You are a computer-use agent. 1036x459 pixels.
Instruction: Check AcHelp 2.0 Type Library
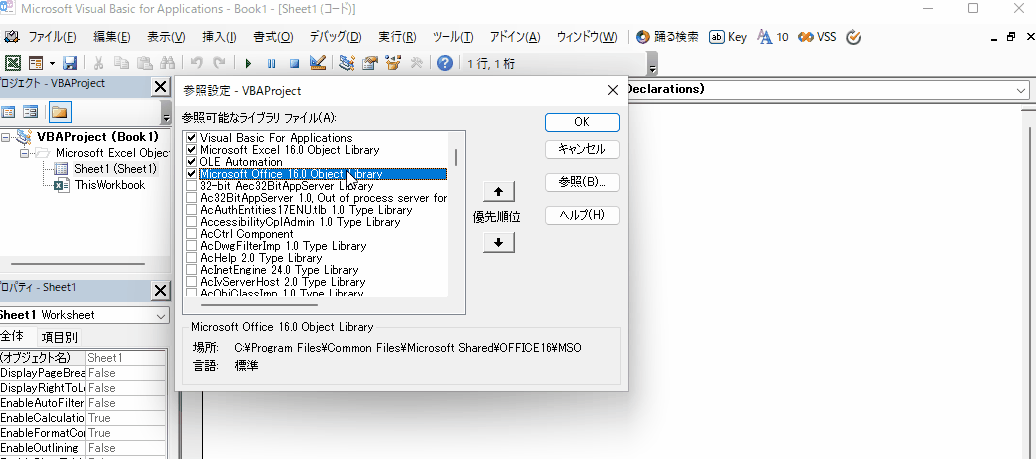pos(192,258)
